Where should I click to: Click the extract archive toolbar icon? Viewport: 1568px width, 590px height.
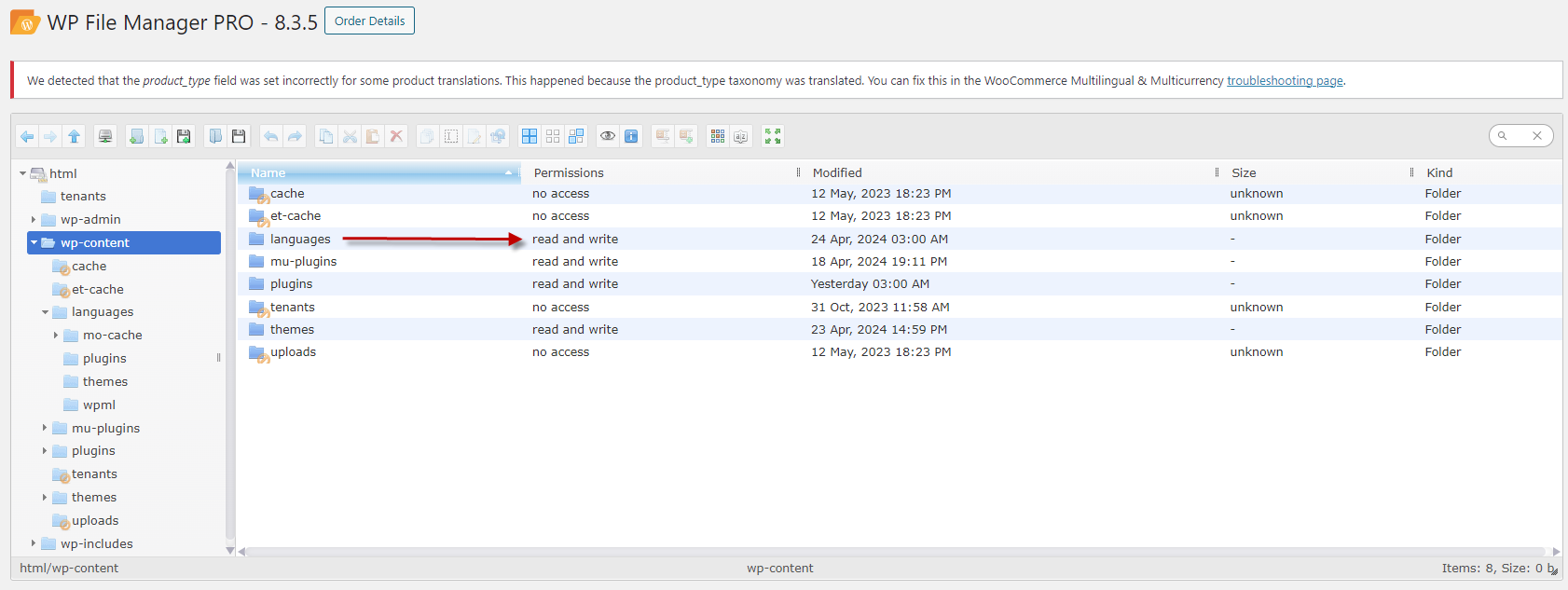click(x=663, y=136)
